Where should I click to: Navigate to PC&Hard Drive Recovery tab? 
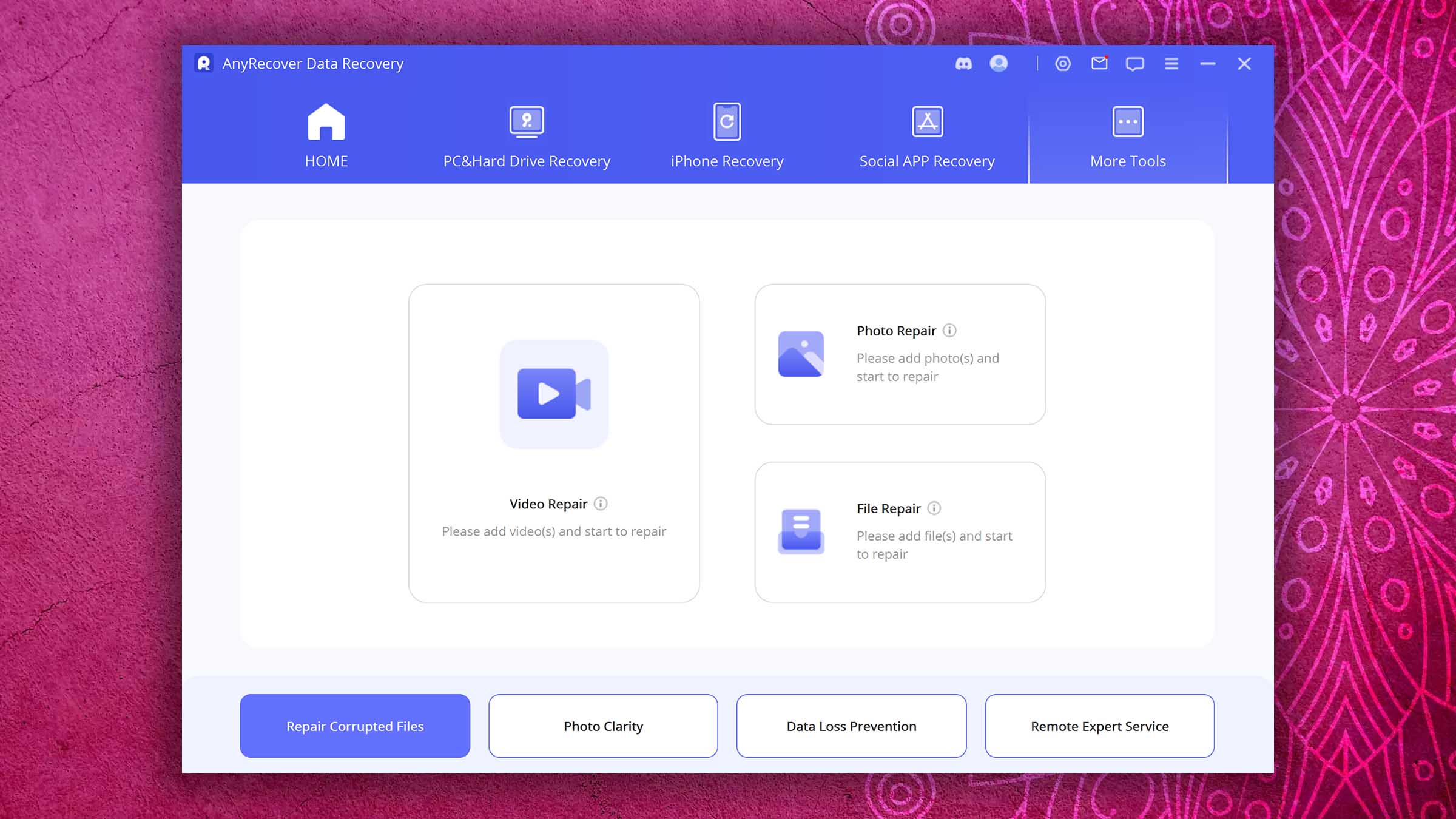[x=527, y=135]
